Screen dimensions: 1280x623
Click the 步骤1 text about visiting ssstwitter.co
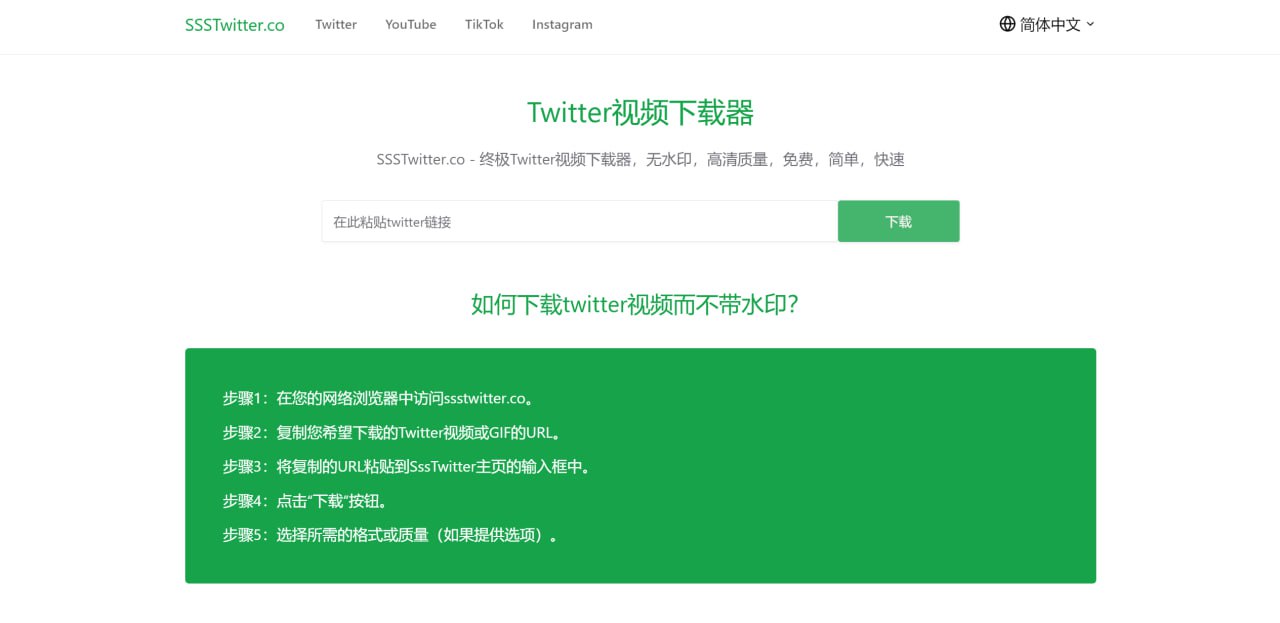(x=381, y=398)
